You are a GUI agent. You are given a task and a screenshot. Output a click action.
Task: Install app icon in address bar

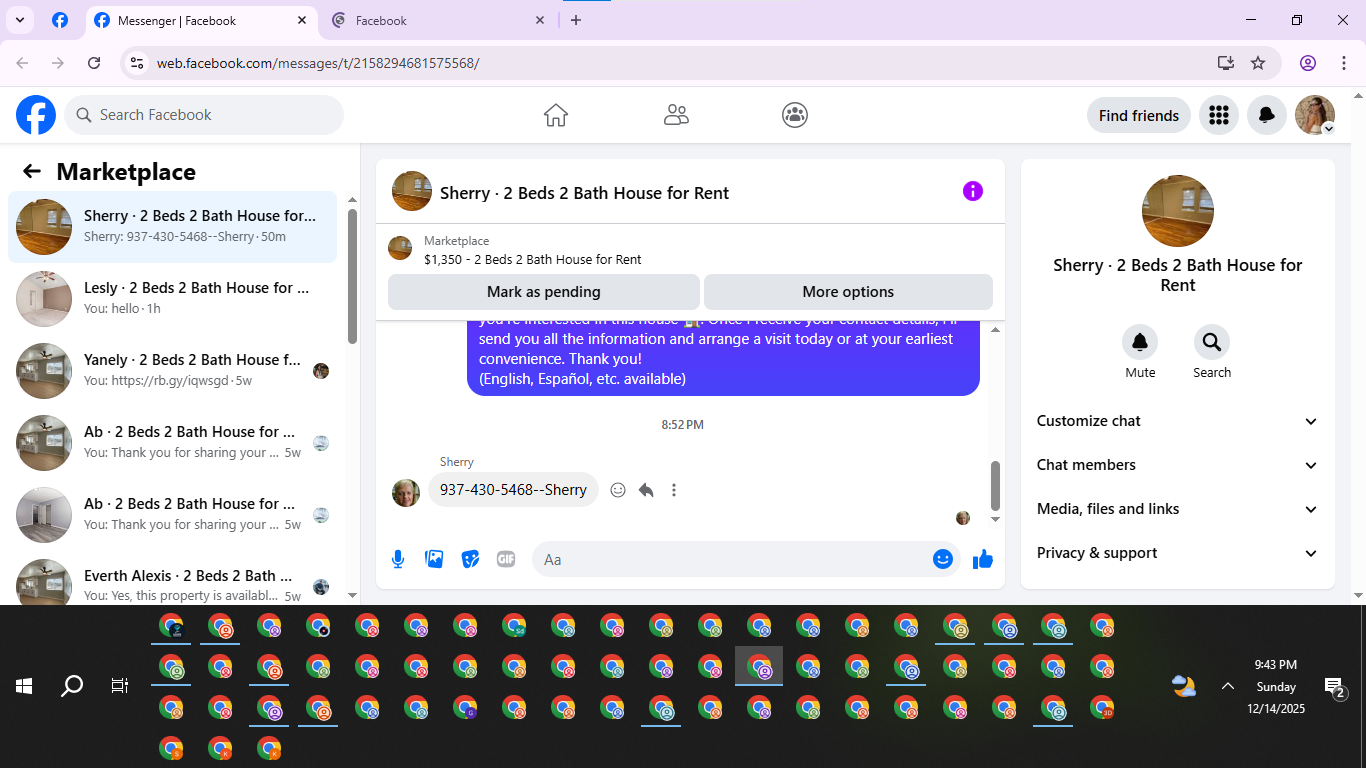[1226, 63]
